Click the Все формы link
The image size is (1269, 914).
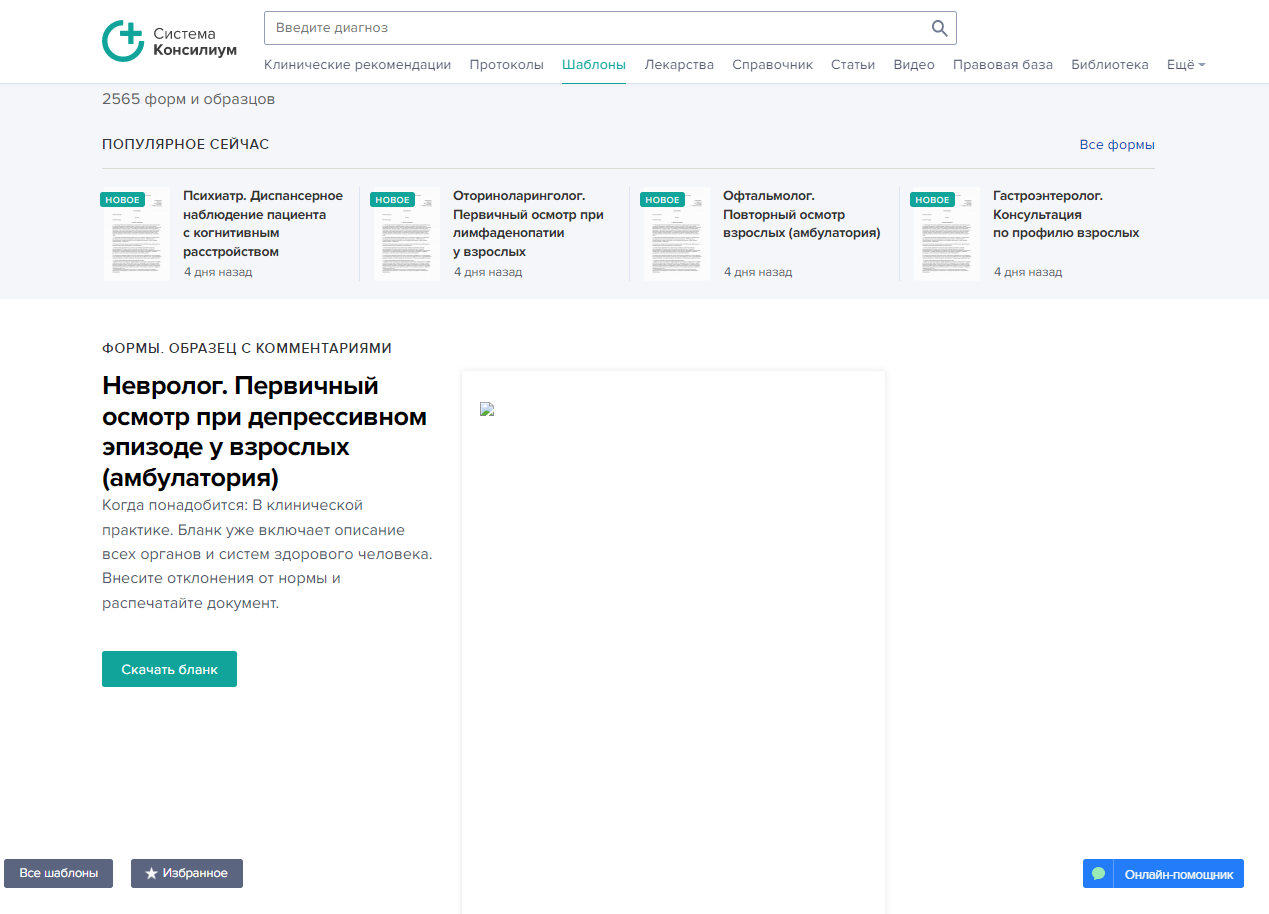click(x=1117, y=145)
